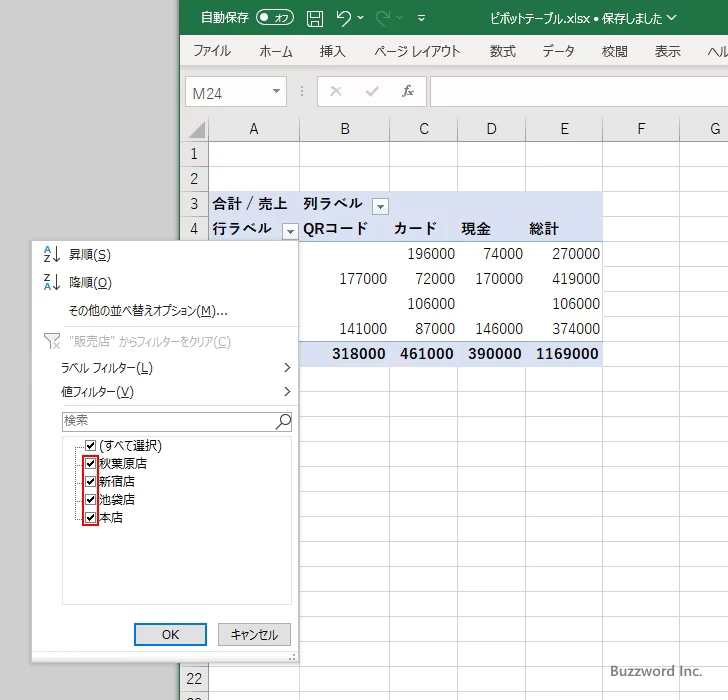The image size is (728, 700).
Task: Click the Select All corner triangle
Action: click(x=197, y=130)
